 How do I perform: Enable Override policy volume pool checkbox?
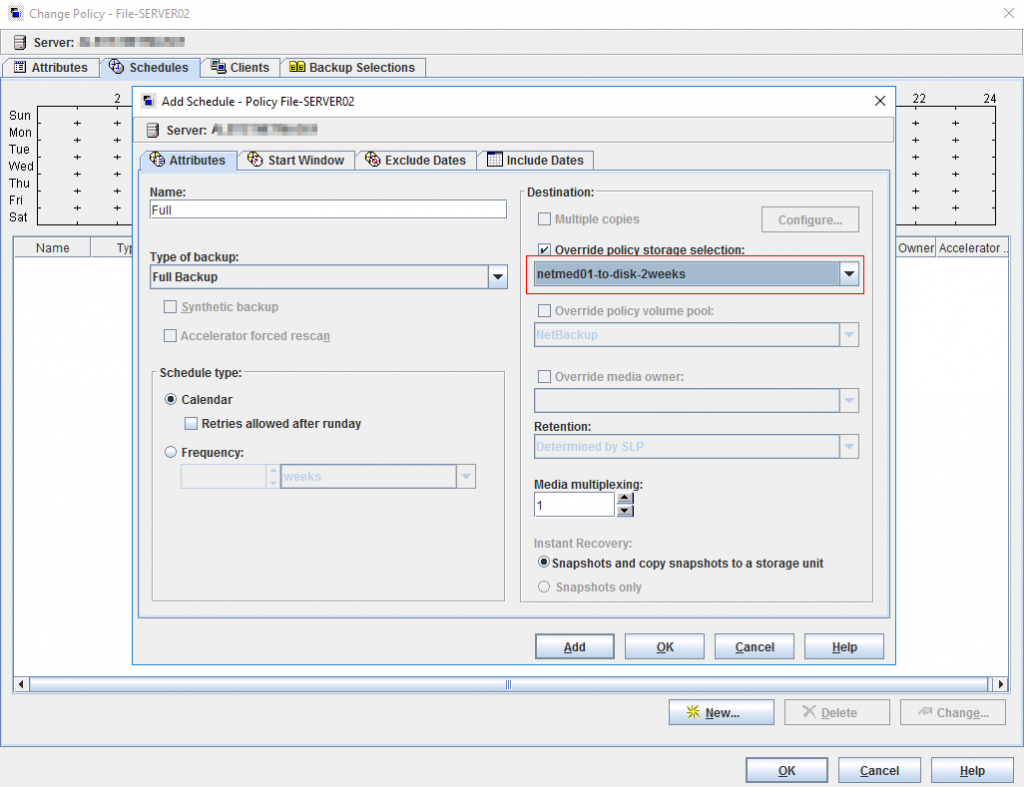pos(545,311)
